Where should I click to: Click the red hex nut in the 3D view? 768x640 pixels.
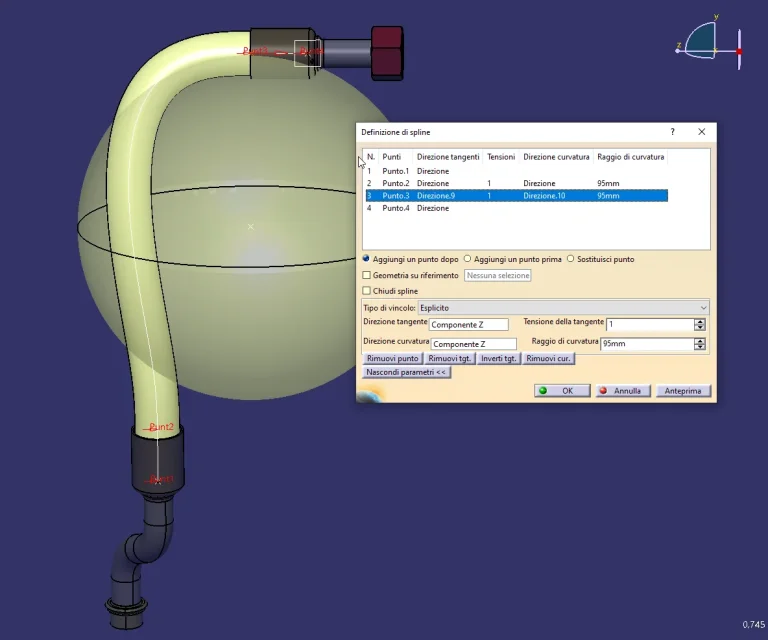click(387, 53)
